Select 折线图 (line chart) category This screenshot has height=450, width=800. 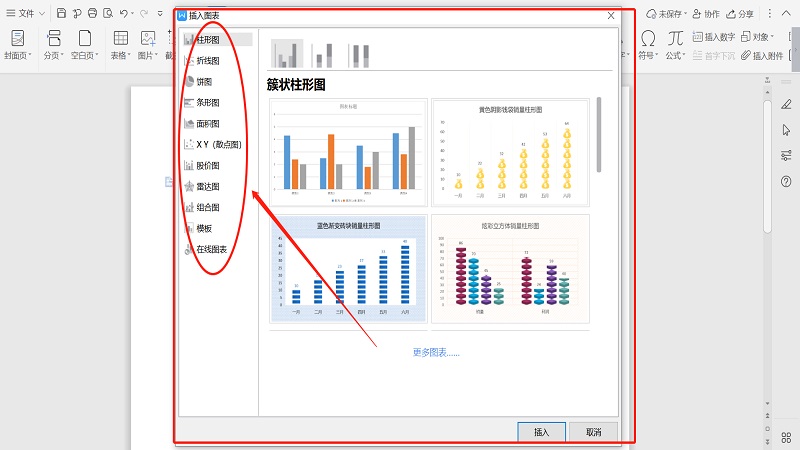tap(207, 61)
